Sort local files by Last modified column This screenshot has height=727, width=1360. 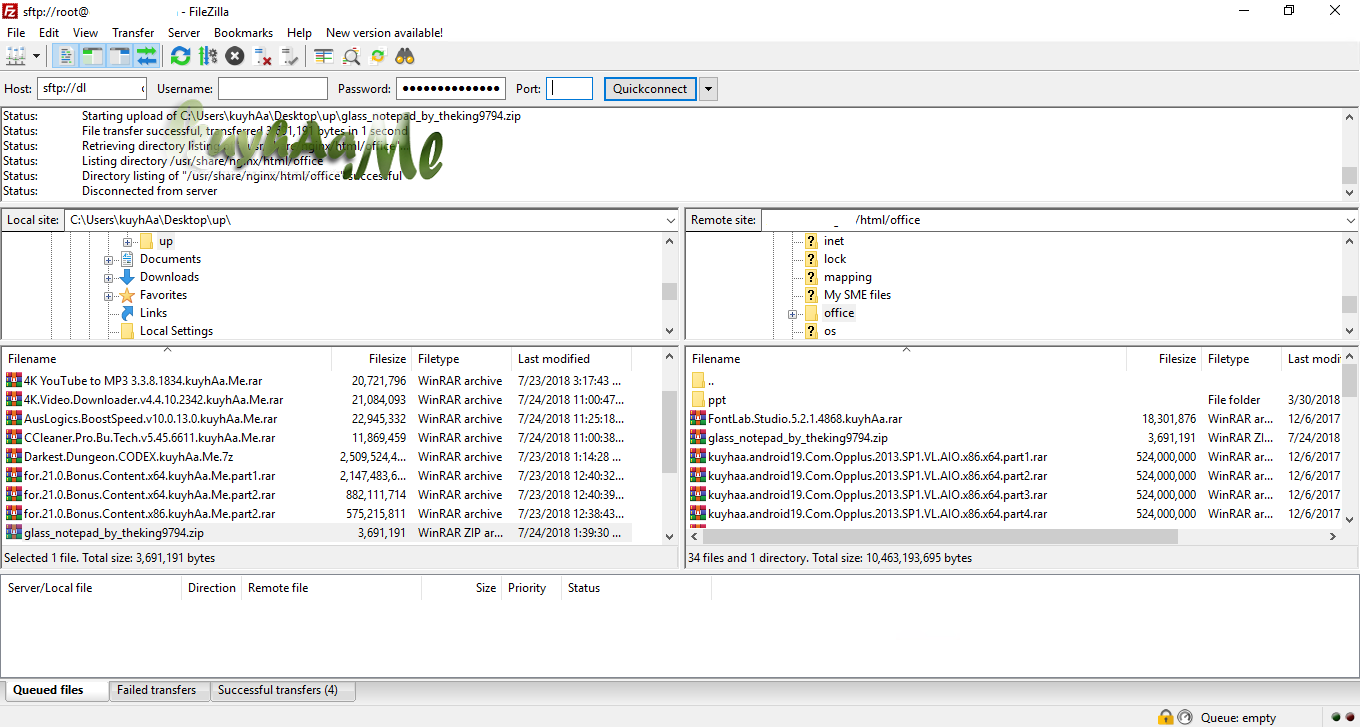[571, 359]
